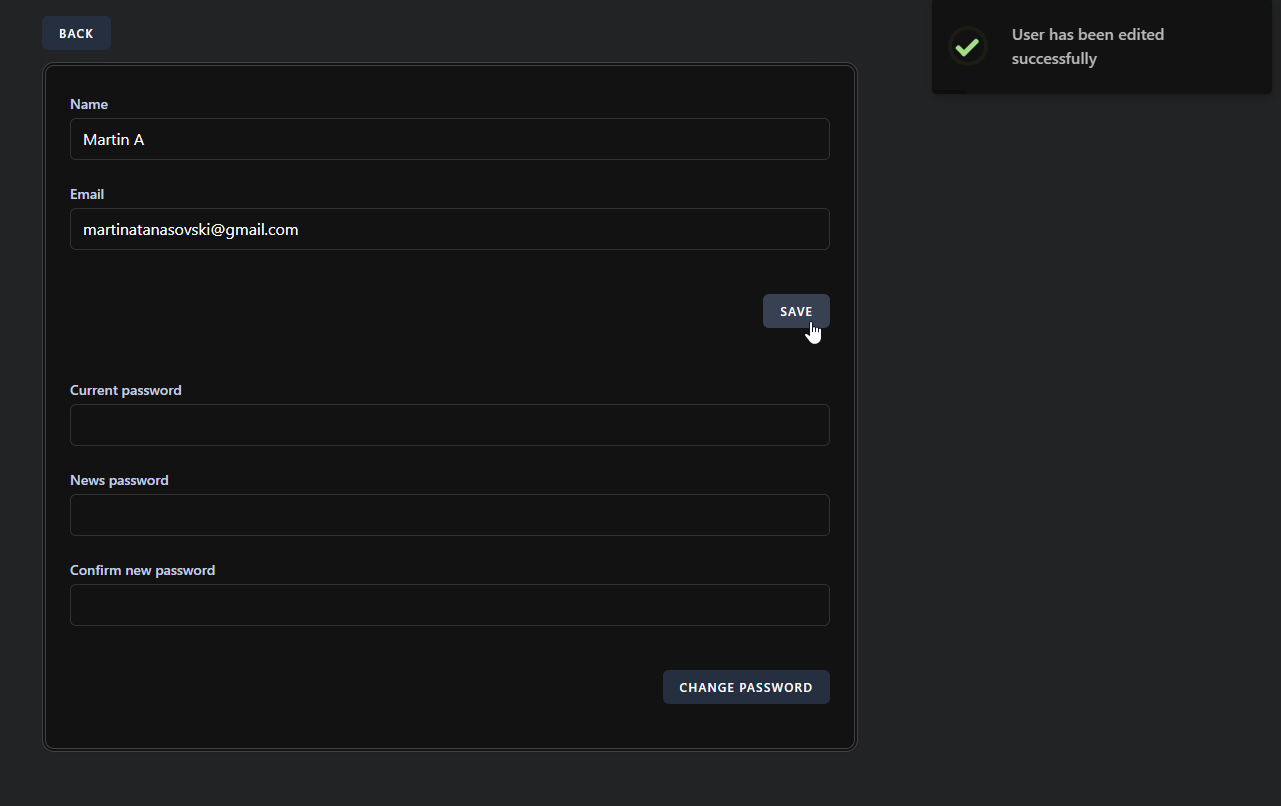Viewport: 1281px width, 806px height.
Task: Click empty form area left of SAVE
Action: tap(400, 311)
